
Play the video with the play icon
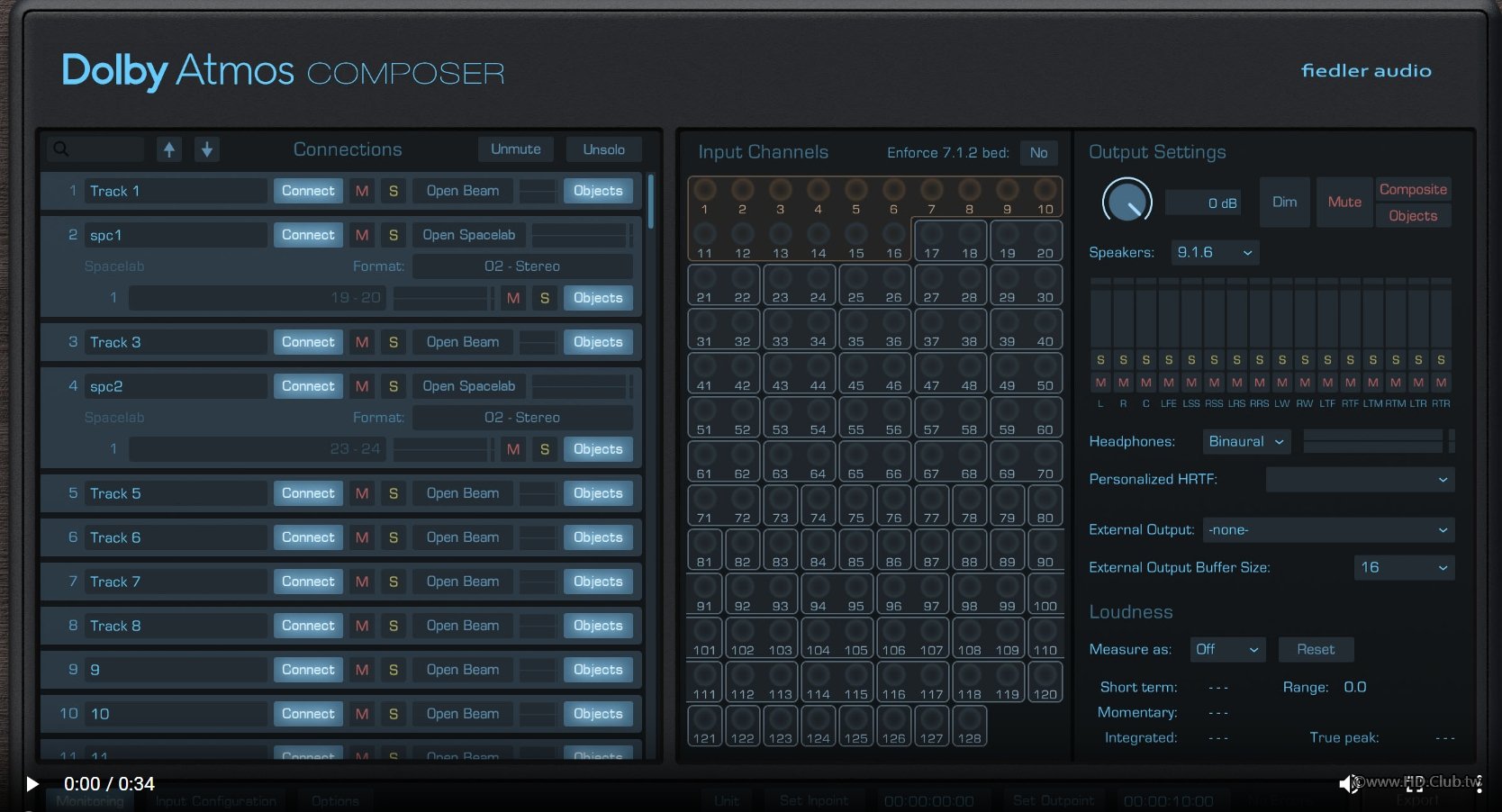pyautogui.click(x=32, y=784)
